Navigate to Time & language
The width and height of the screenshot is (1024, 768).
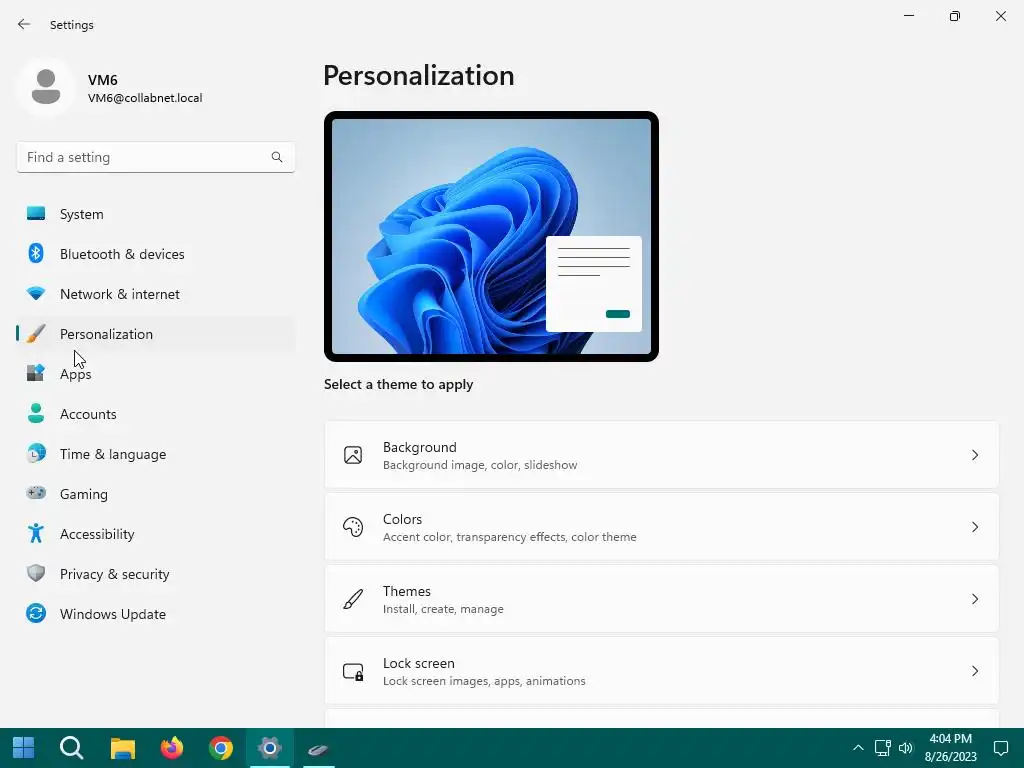tap(155, 454)
